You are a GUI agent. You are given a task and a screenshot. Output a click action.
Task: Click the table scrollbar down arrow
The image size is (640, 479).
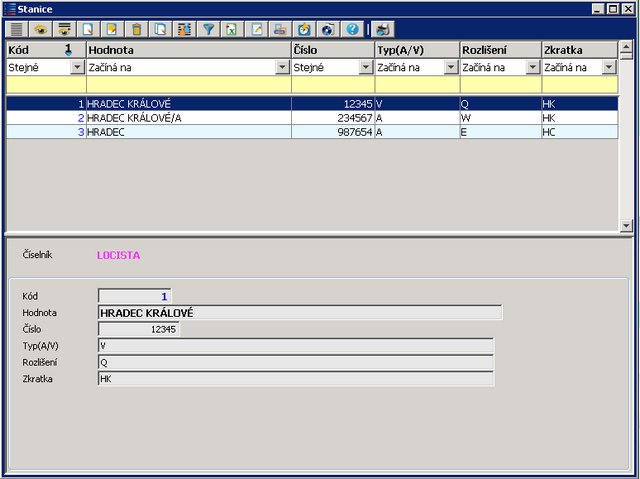click(626, 226)
